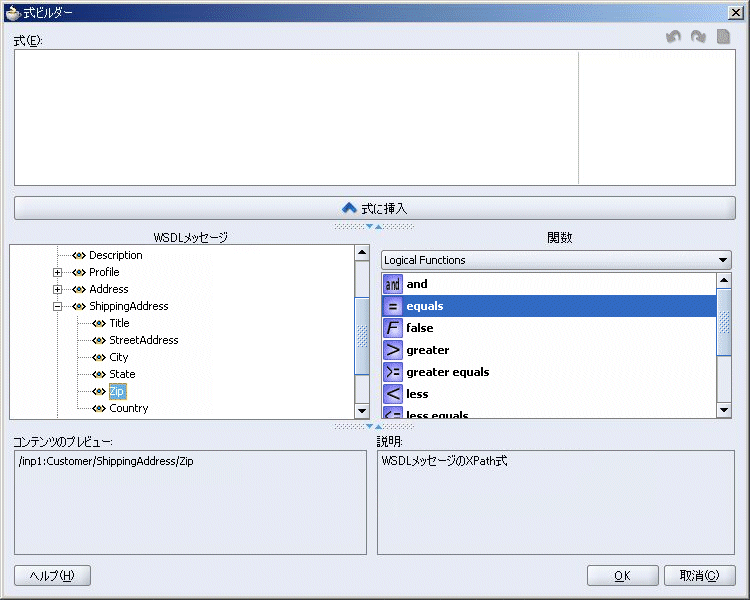Click the undo arrow icon above expression
Viewport: 750px width, 600px height.
pyautogui.click(x=673, y=37)
